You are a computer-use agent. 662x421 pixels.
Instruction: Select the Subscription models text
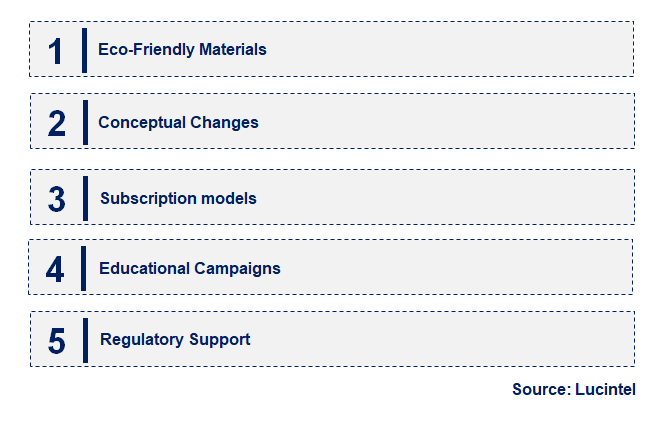[x=178, y=198]
